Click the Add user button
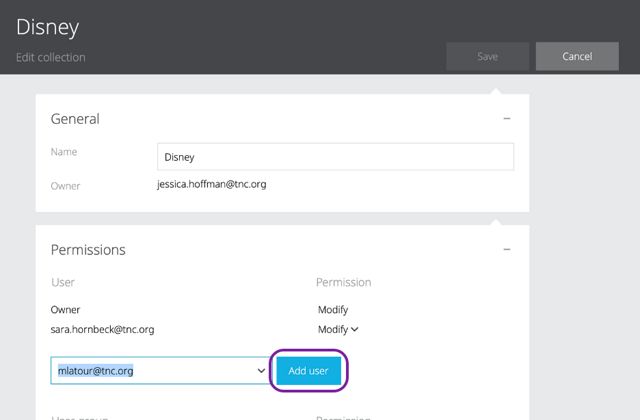Image resolution: width=640 pixels, height=420 pixels. pos(308,371)
